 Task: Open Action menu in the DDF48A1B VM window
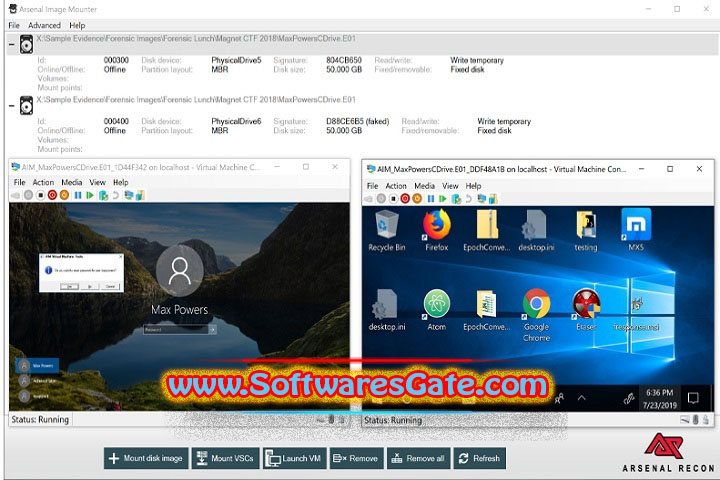396,186
